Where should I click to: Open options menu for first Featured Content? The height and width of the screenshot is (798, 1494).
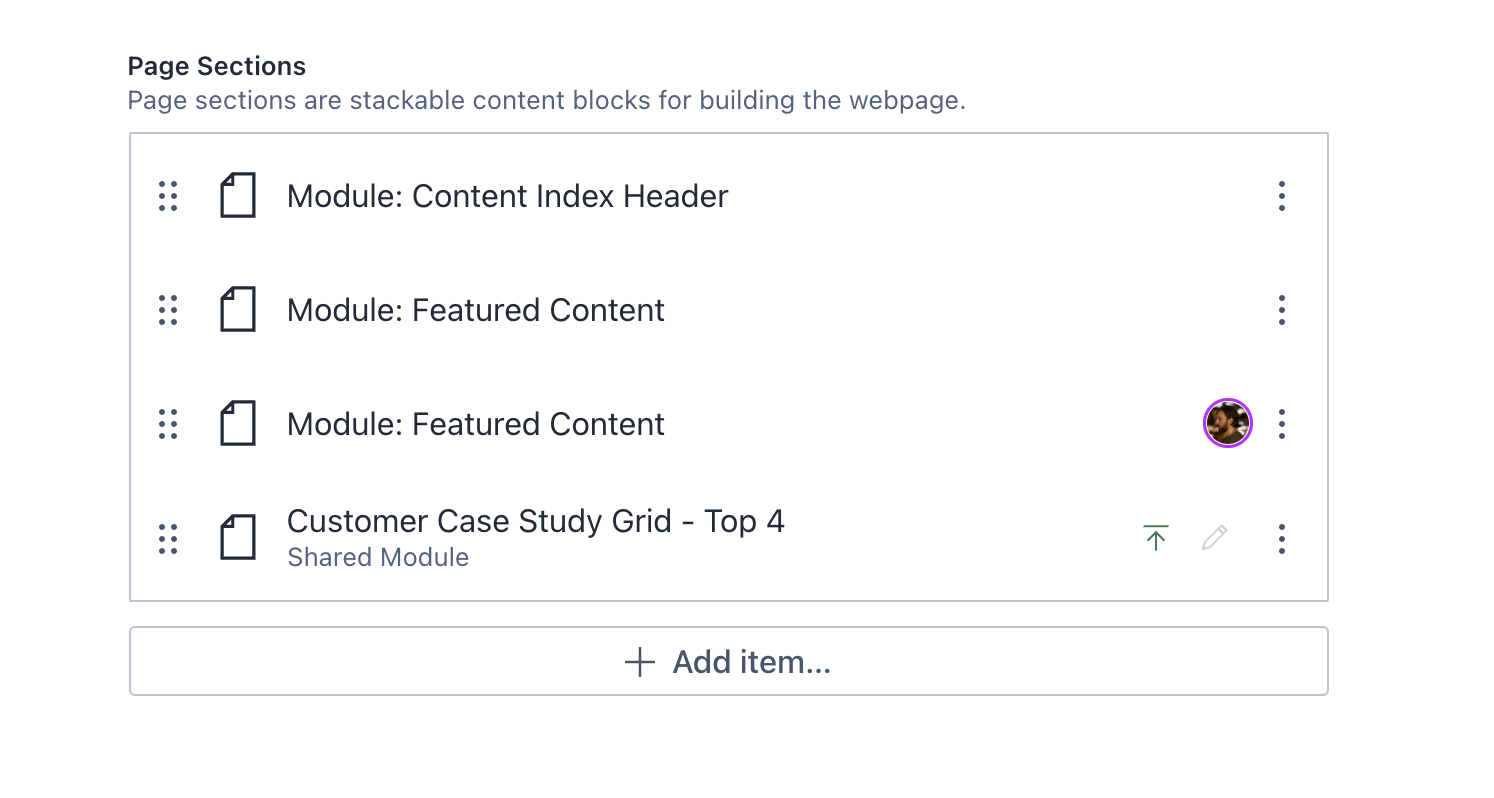[x=1282, y=310]
